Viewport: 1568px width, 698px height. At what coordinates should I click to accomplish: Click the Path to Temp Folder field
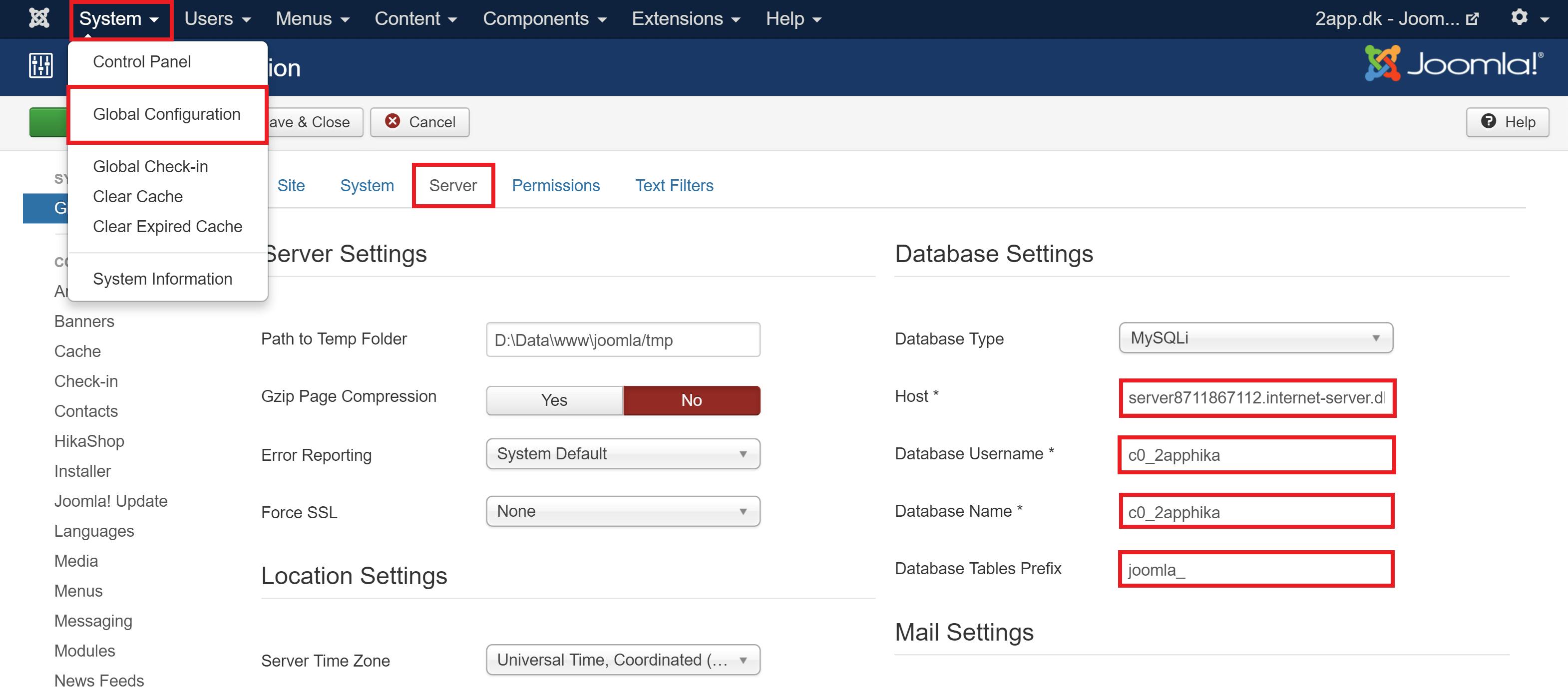coord(623,340)
